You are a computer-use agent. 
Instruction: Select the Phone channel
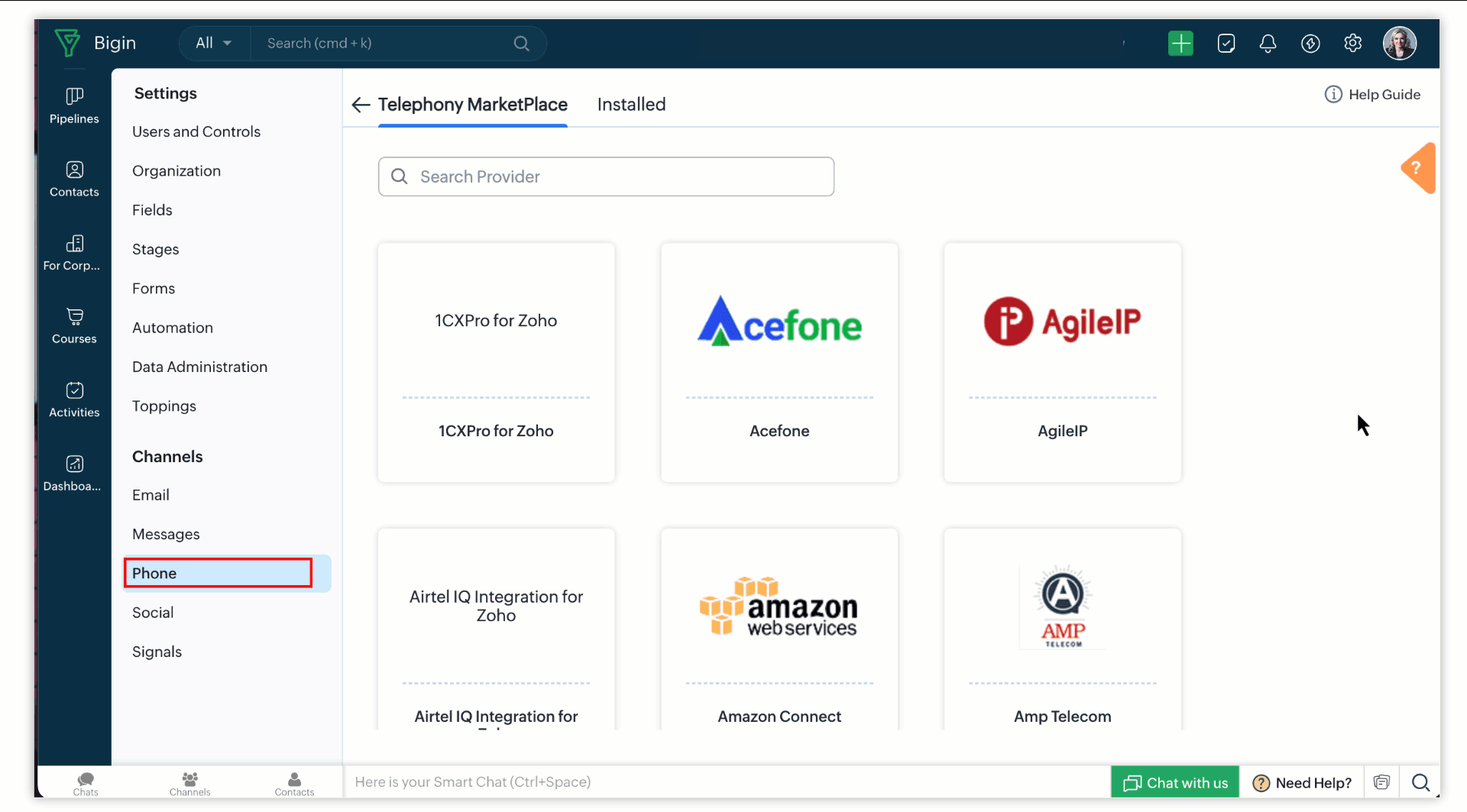227,574
